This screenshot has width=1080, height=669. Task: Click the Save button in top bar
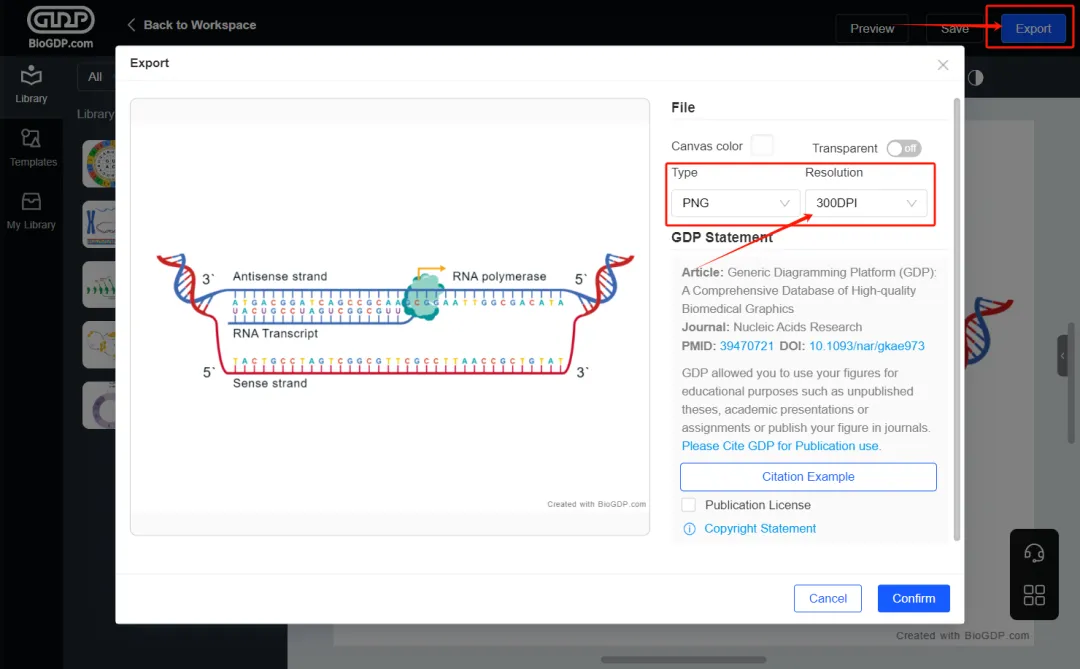pyautogui.click(x=955, y=29)
